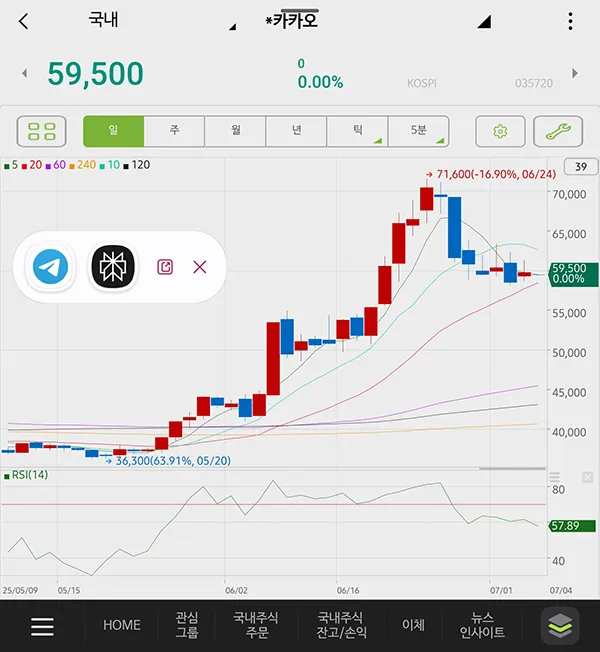600x652 pixels.
Task: Expand the 카카오 stock selector dropdown
Action: (x=484, y=22)
